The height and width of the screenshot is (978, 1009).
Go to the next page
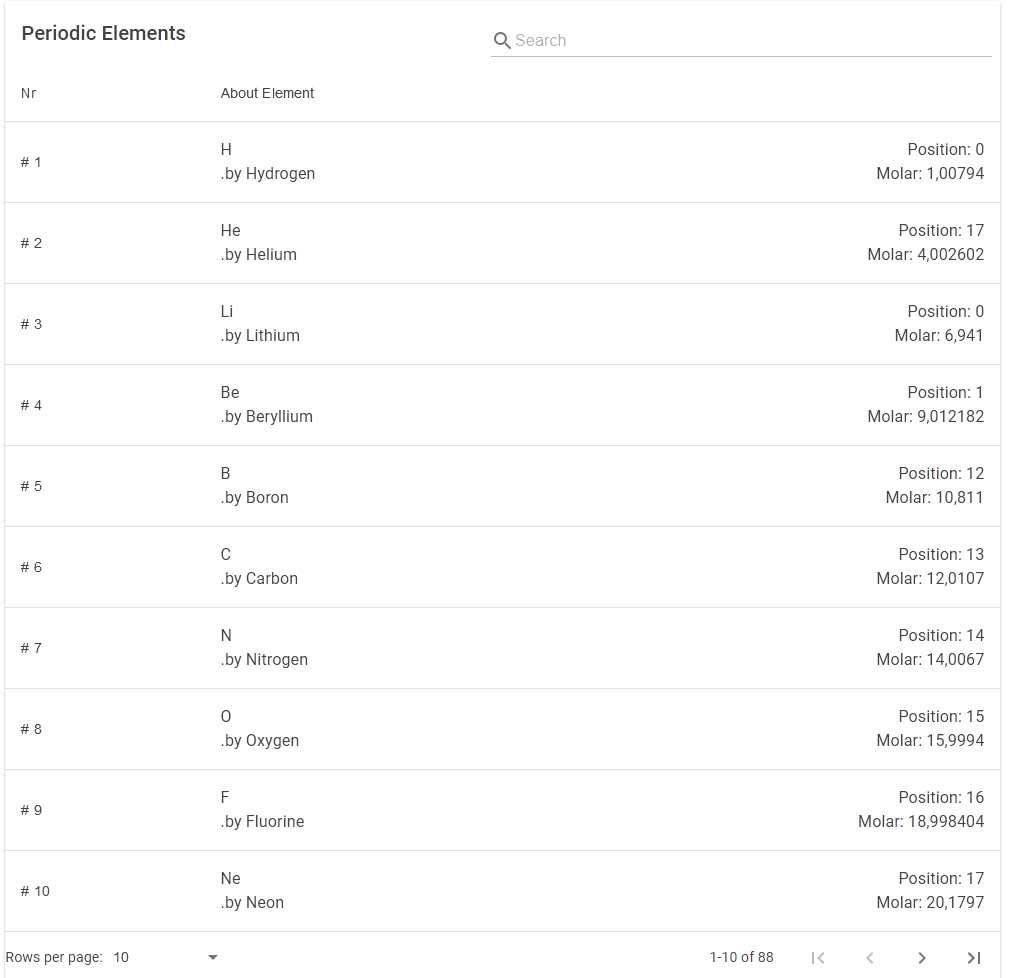(922, 957)
